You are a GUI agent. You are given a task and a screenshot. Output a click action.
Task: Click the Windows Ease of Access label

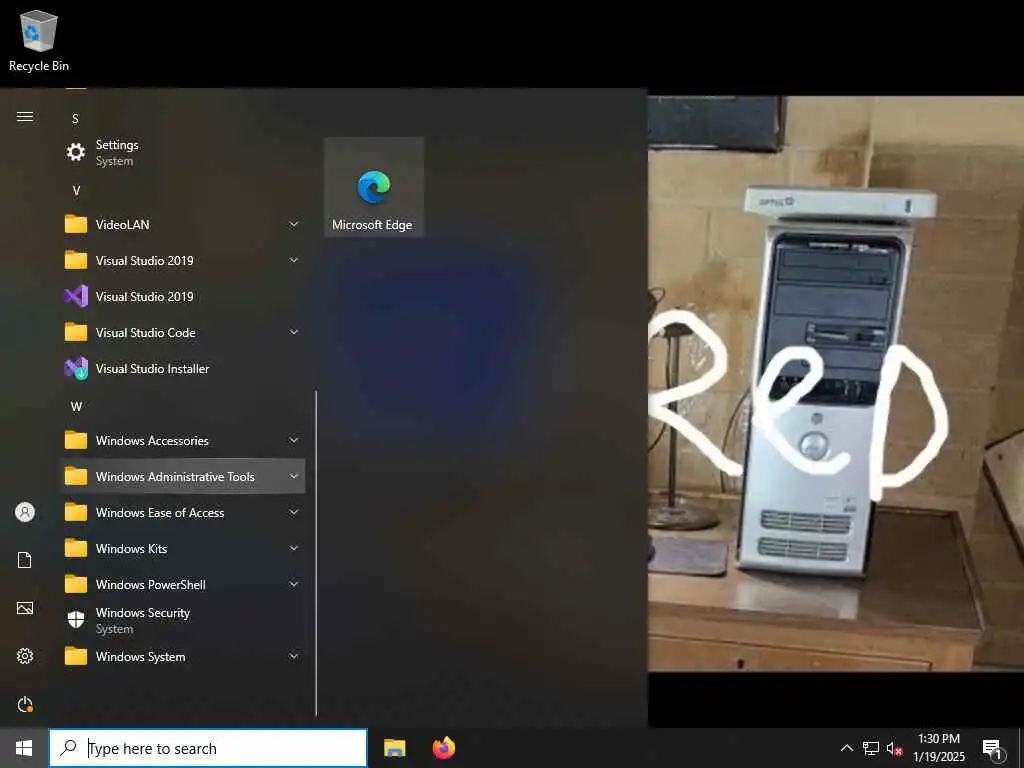point(160,513)
